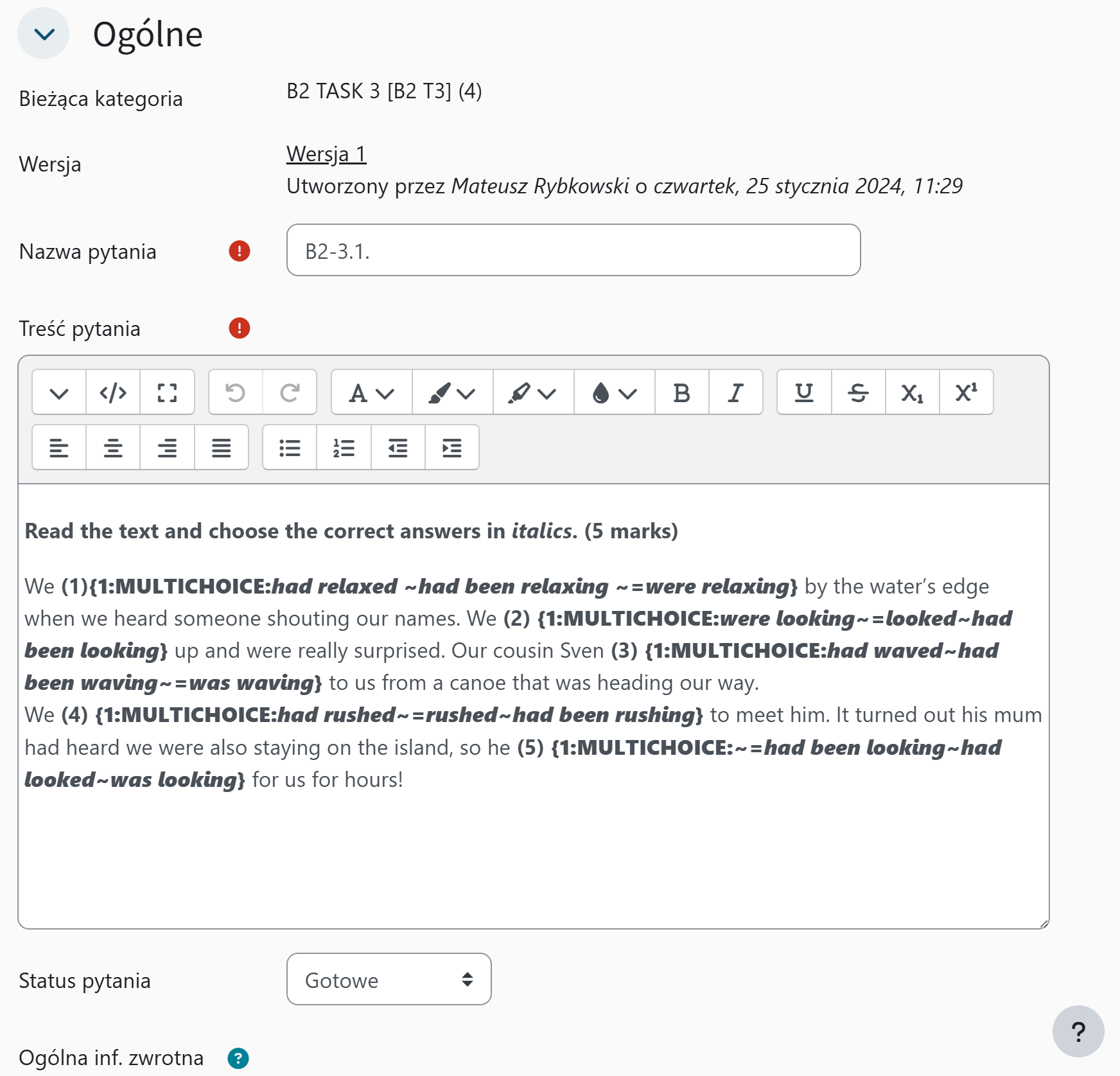Image resolution: width=1120 pixels, height=1076 pixels.
Task: Switch the editor to fullscreen mode
Action: pyautogui.click(x=167, y=392)
